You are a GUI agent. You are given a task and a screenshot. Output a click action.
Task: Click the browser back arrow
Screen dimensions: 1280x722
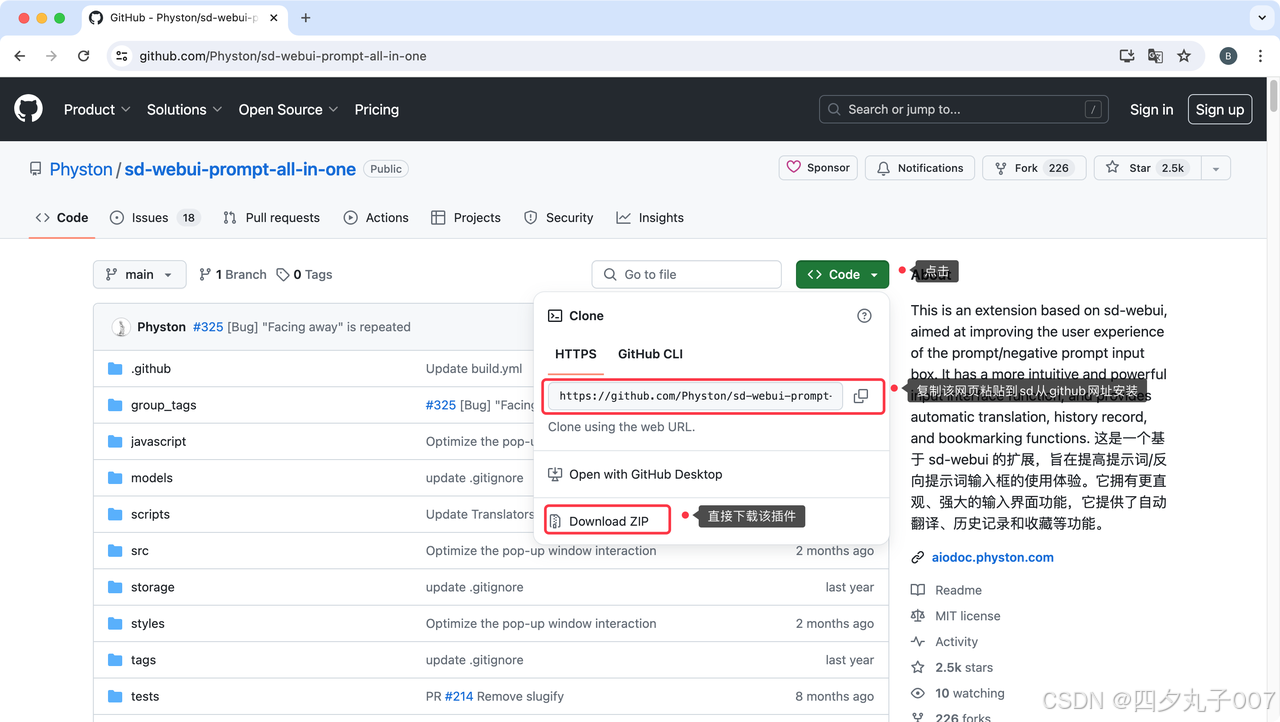(20, 56)
